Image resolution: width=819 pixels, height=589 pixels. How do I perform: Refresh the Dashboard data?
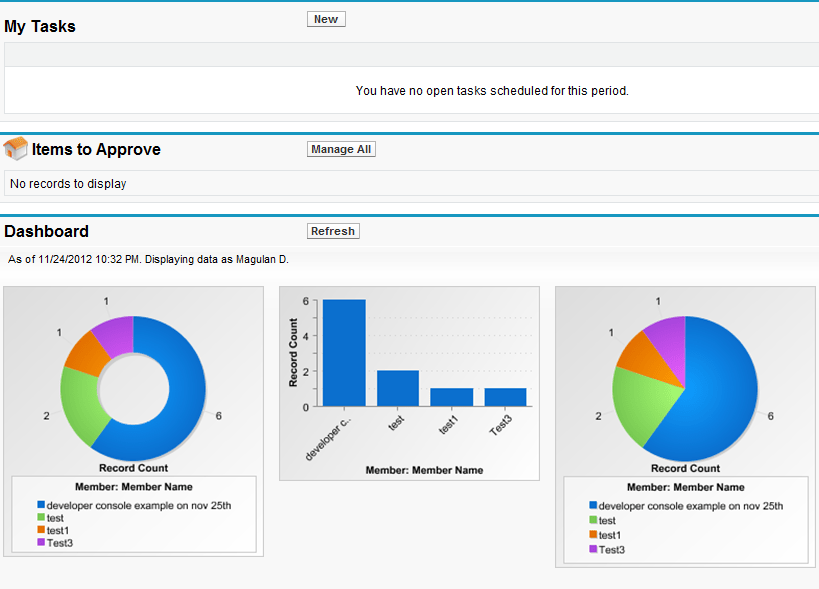pos(332,231)
